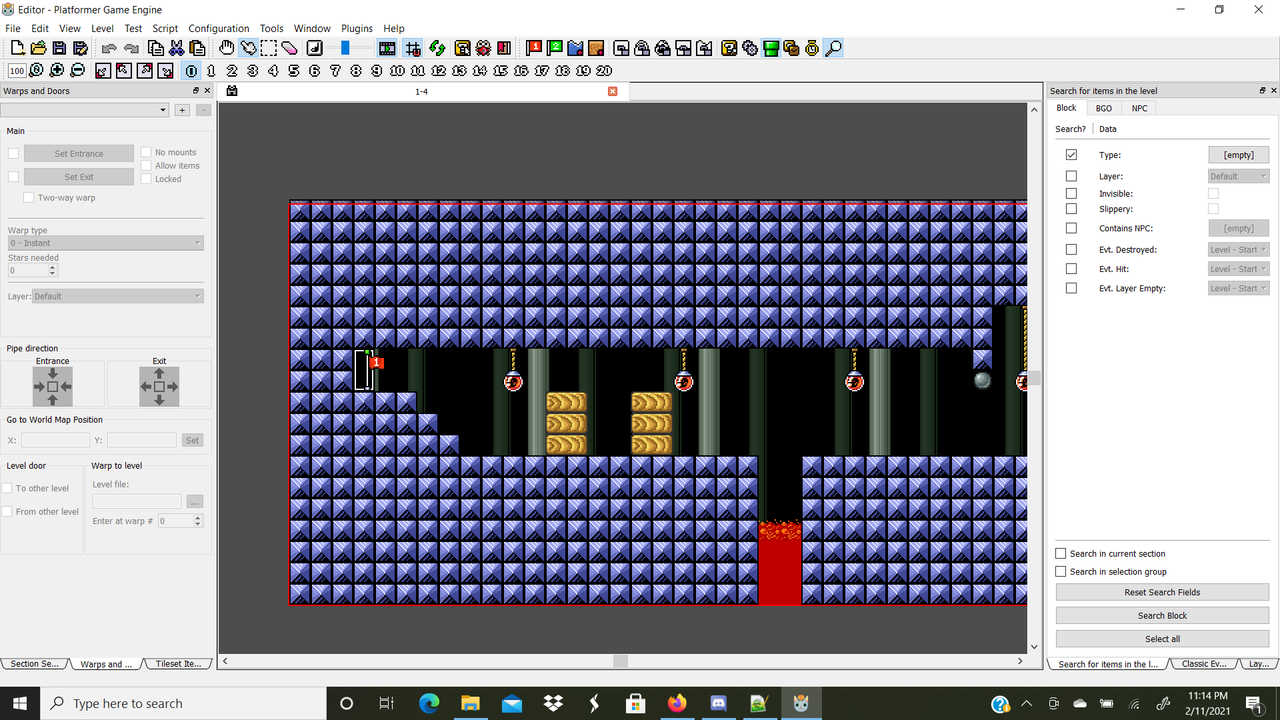This screenshot has height=720, width=1280.
Task: Check Search in current section
Action: click(x=1061, y=553)
